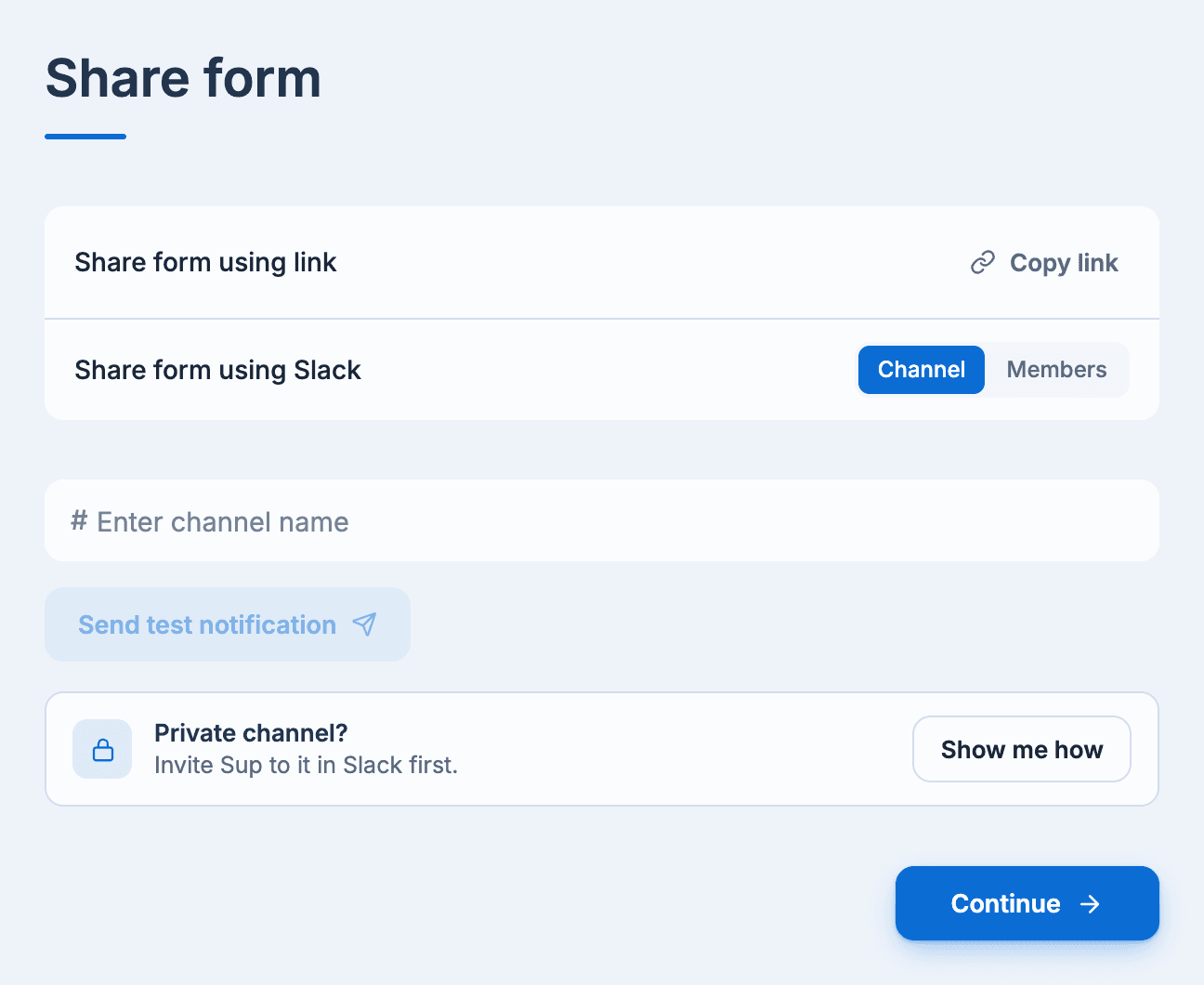Click the hash symbol in channel field
The height and width of the screenshot is (985, 1204).
(x=80, y=520)
